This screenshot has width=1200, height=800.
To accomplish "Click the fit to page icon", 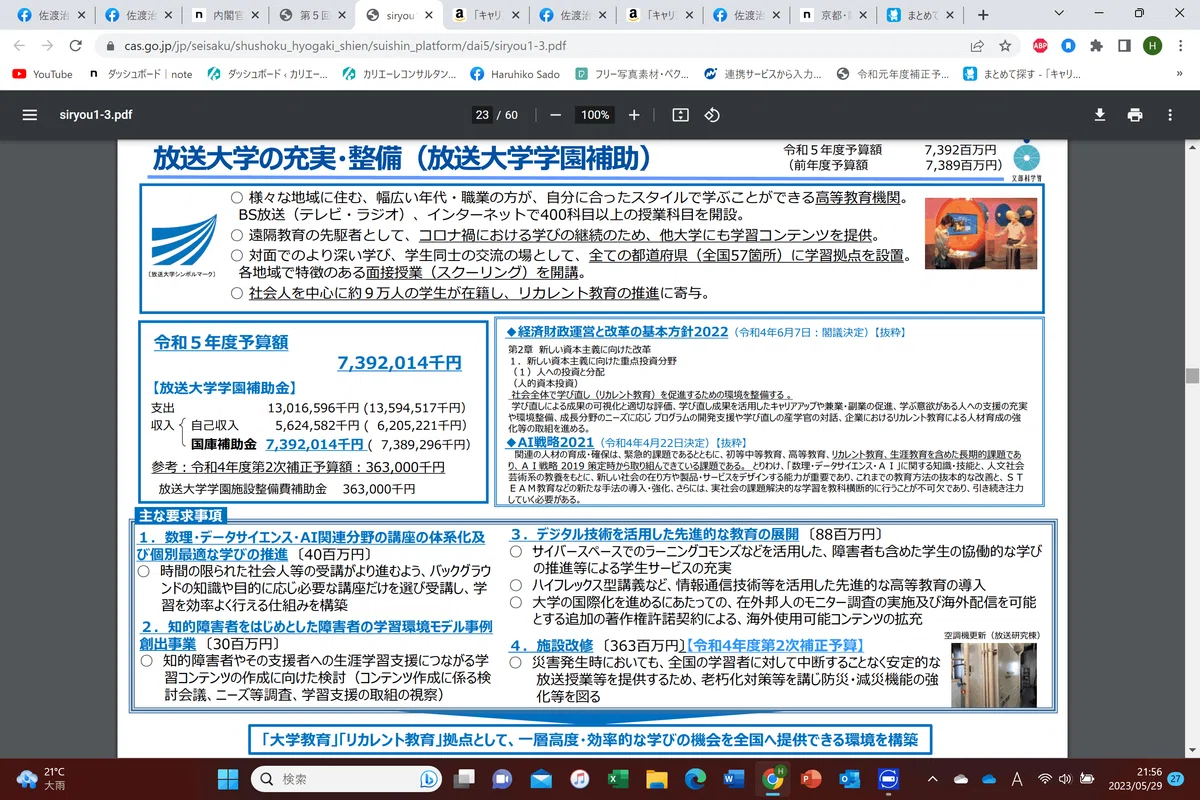I will coord(681,115).
